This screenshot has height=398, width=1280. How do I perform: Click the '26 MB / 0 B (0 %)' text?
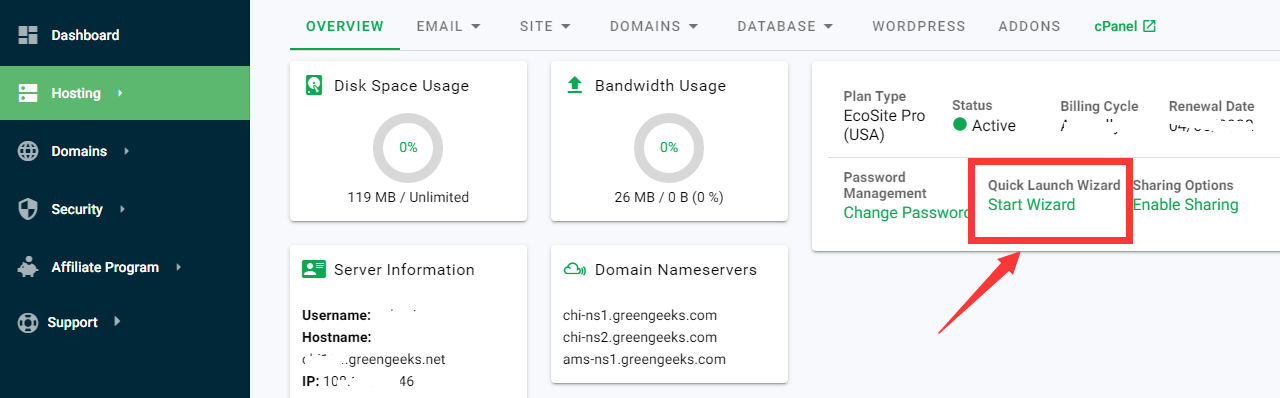[669, 197]
